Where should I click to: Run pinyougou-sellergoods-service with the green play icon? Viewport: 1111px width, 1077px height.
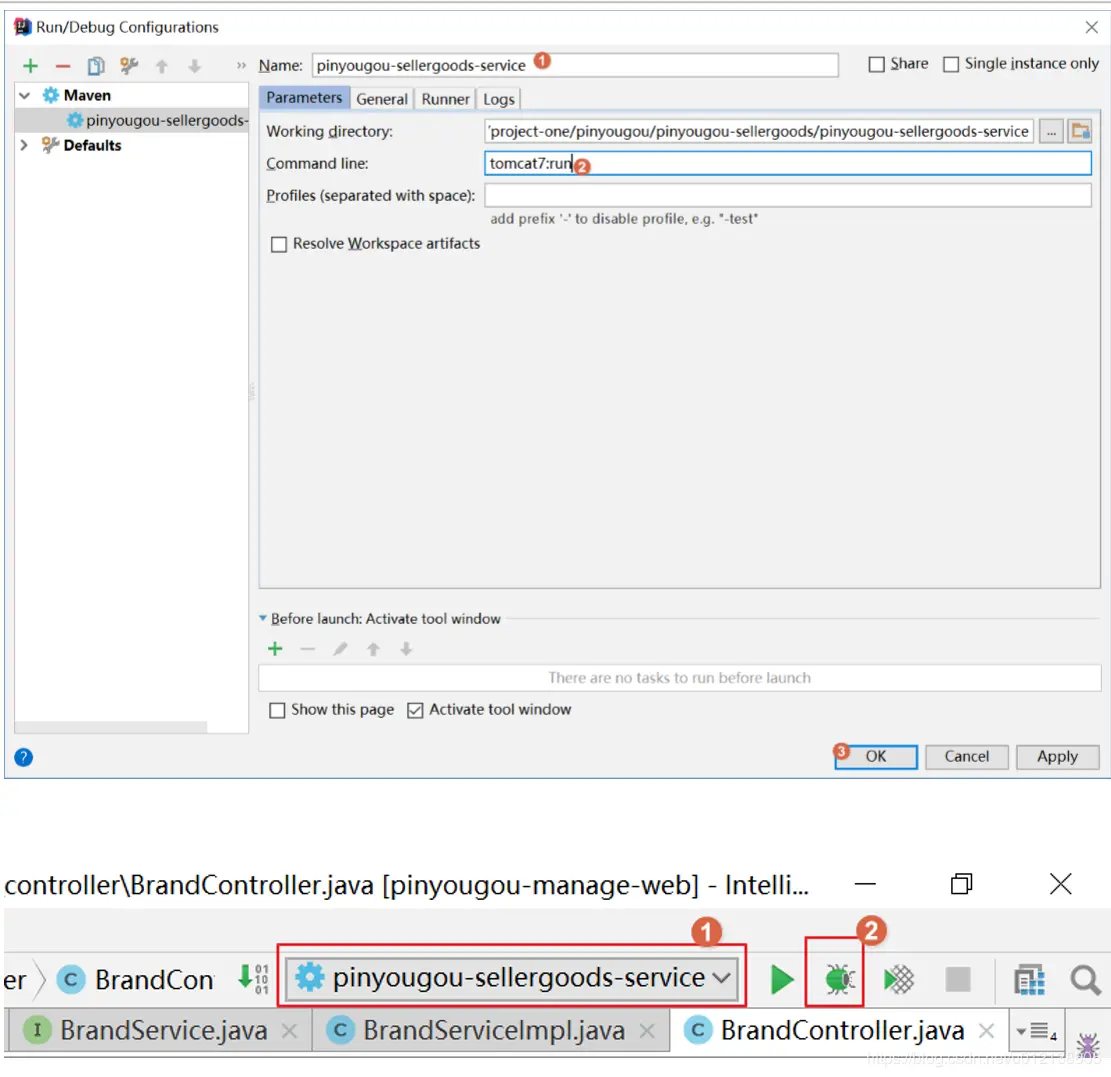tap(782, 979)
